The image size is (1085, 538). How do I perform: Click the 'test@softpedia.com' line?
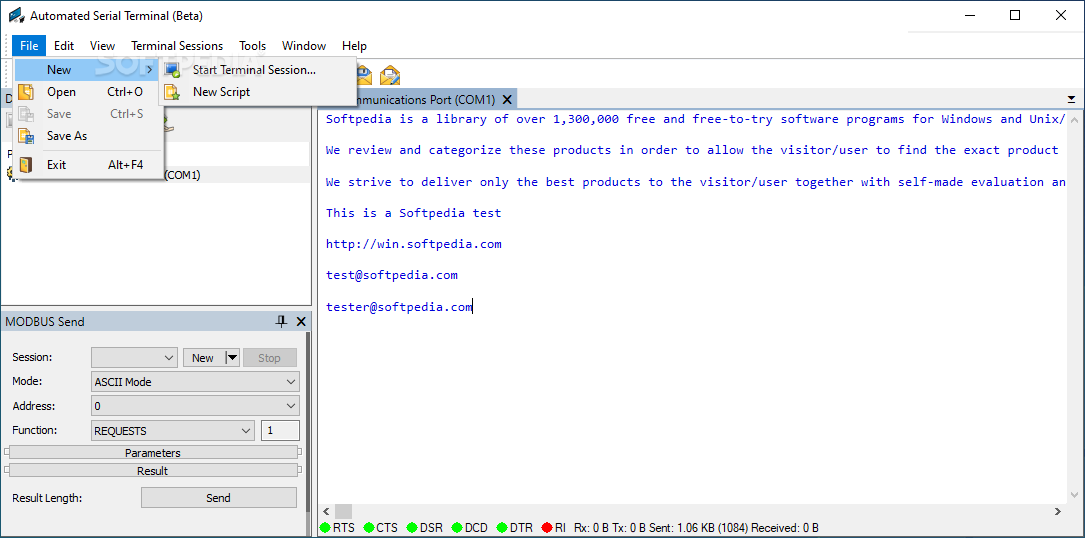click(392, 276)
